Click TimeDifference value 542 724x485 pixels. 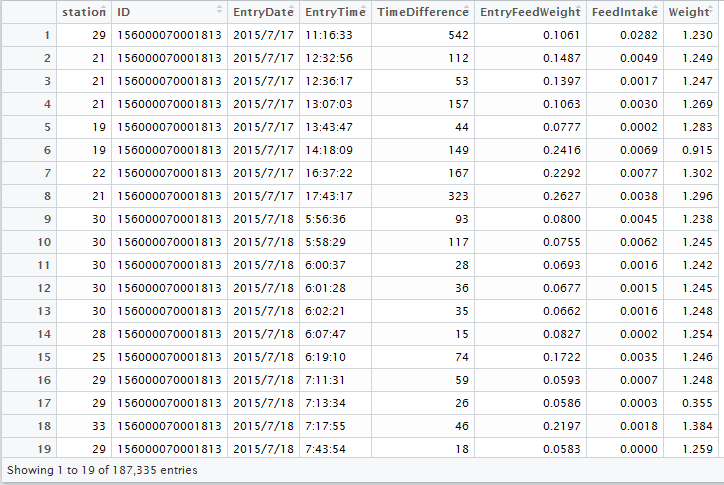[x=458, y=35]
